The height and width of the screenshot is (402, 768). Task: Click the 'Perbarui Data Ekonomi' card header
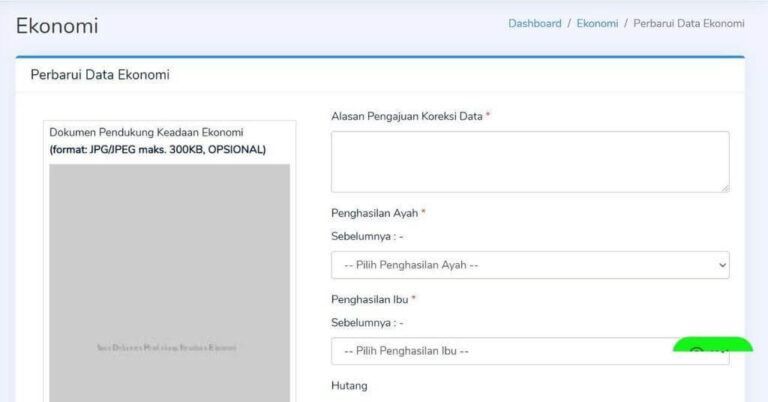click(x=100, y=75)
